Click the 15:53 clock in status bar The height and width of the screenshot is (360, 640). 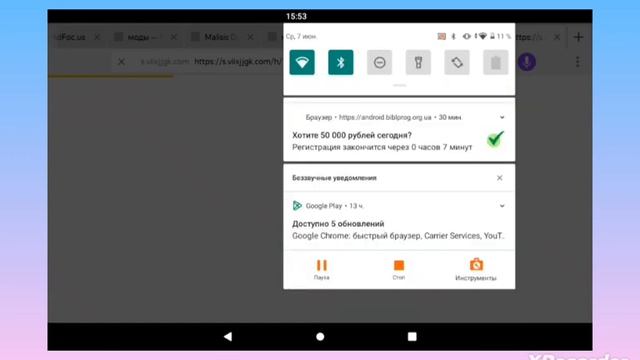coord(296,16)
